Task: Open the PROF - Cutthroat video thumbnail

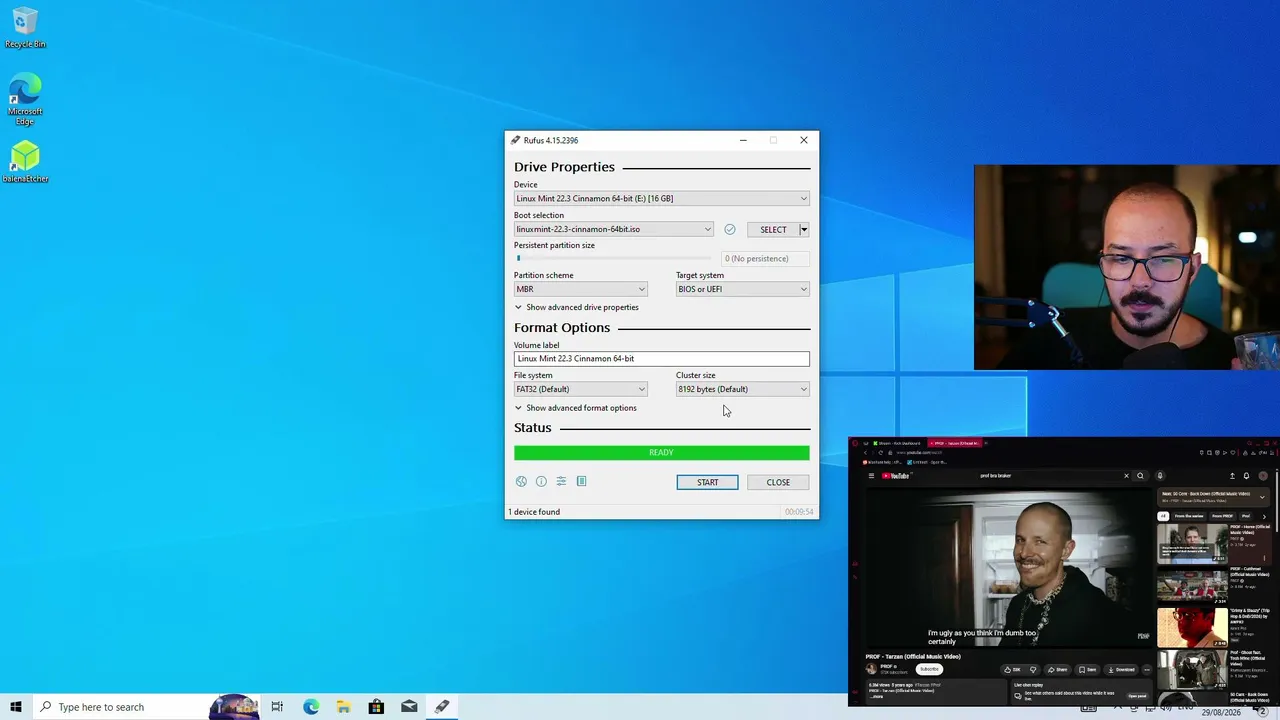Action: pyautogui.click(x=1192, y=586)
